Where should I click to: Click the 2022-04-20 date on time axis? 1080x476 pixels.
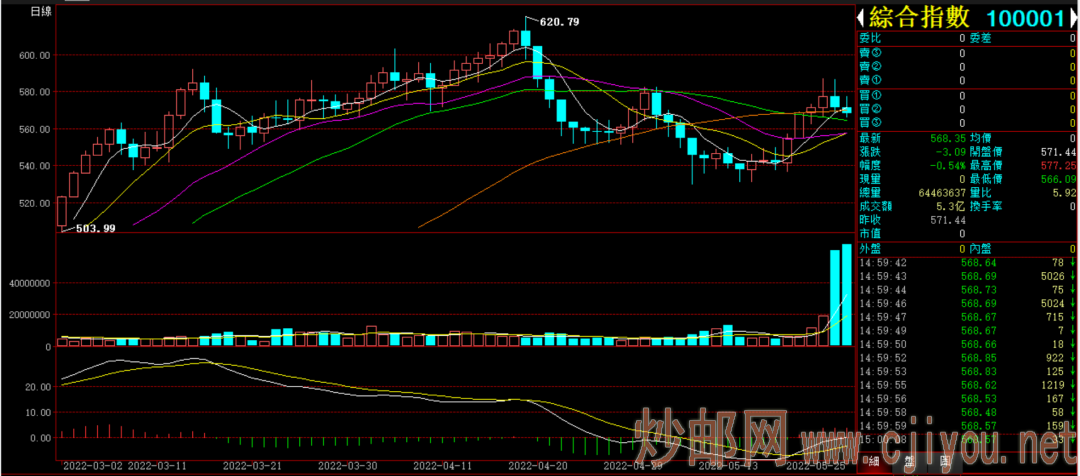[x=539, y=465]
